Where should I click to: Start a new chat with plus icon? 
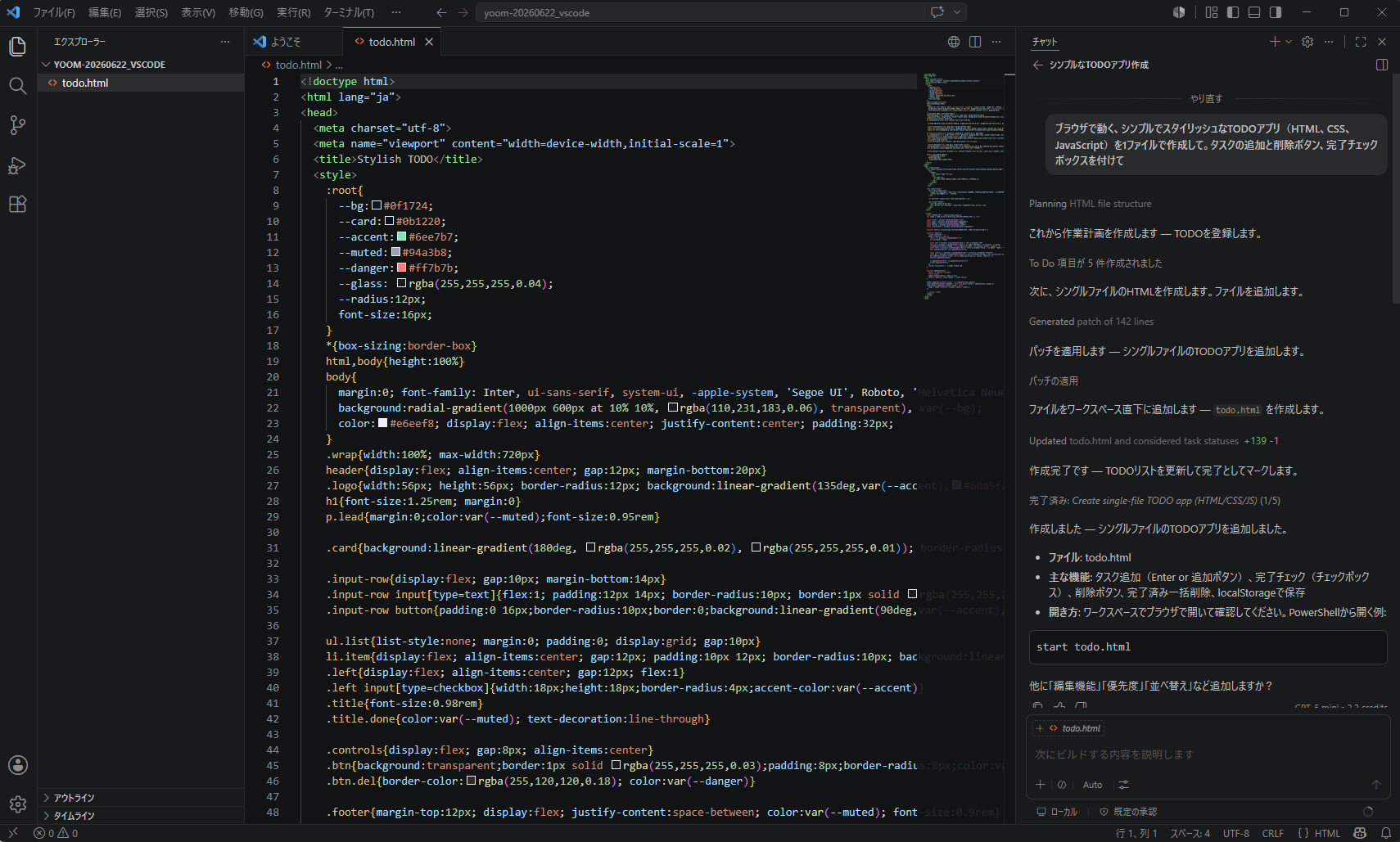(x=1275, y=42)
